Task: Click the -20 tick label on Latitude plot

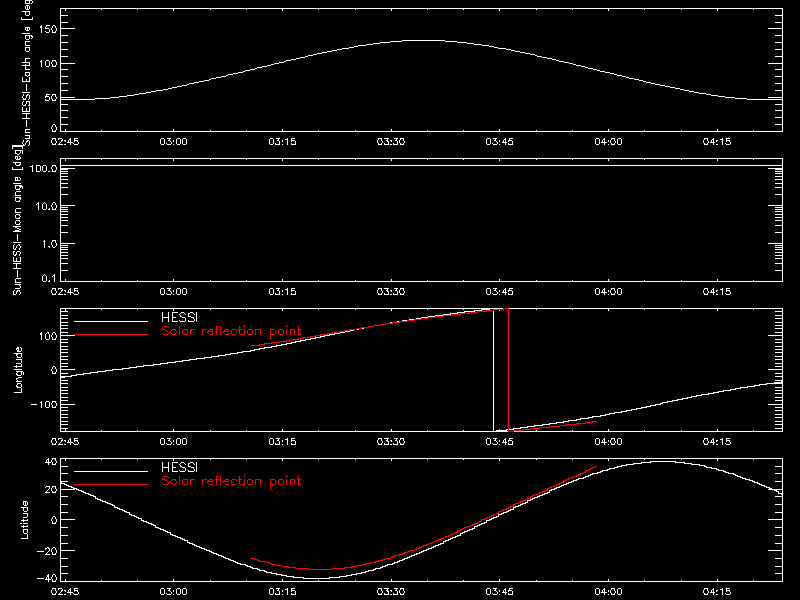Action: click(47, 551)
